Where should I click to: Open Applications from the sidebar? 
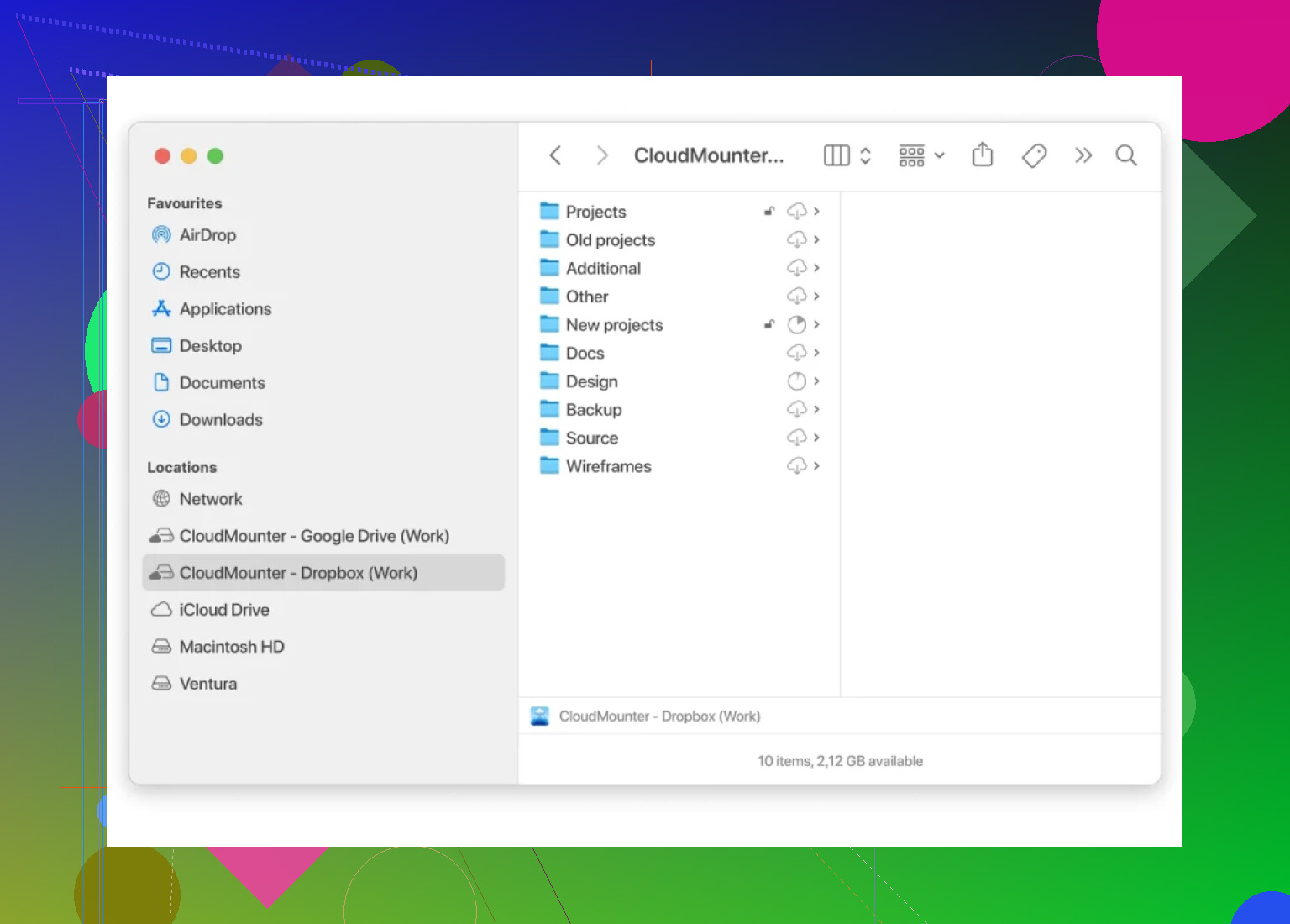(x=323, y=309)
